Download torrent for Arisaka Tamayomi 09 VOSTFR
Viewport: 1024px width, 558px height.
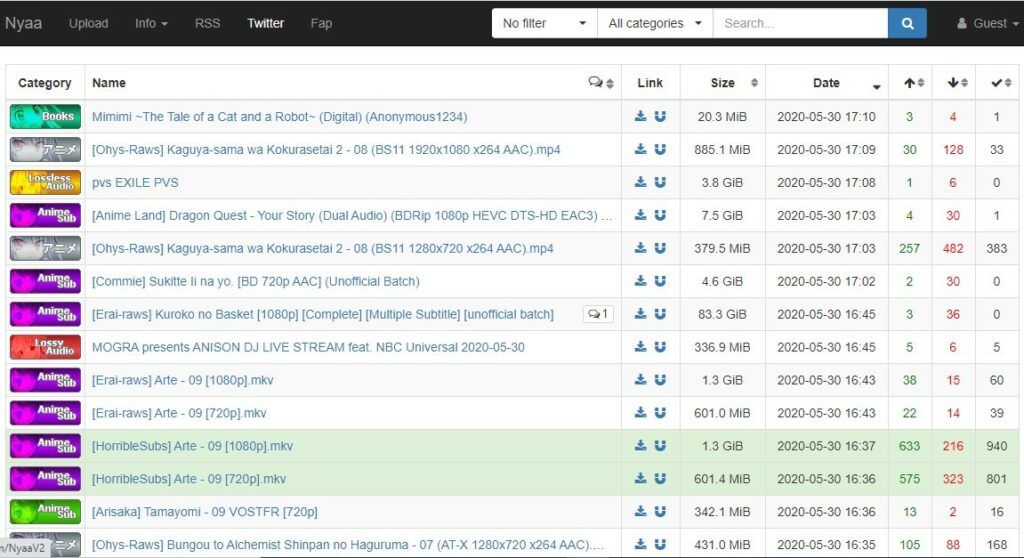[640, 512]
